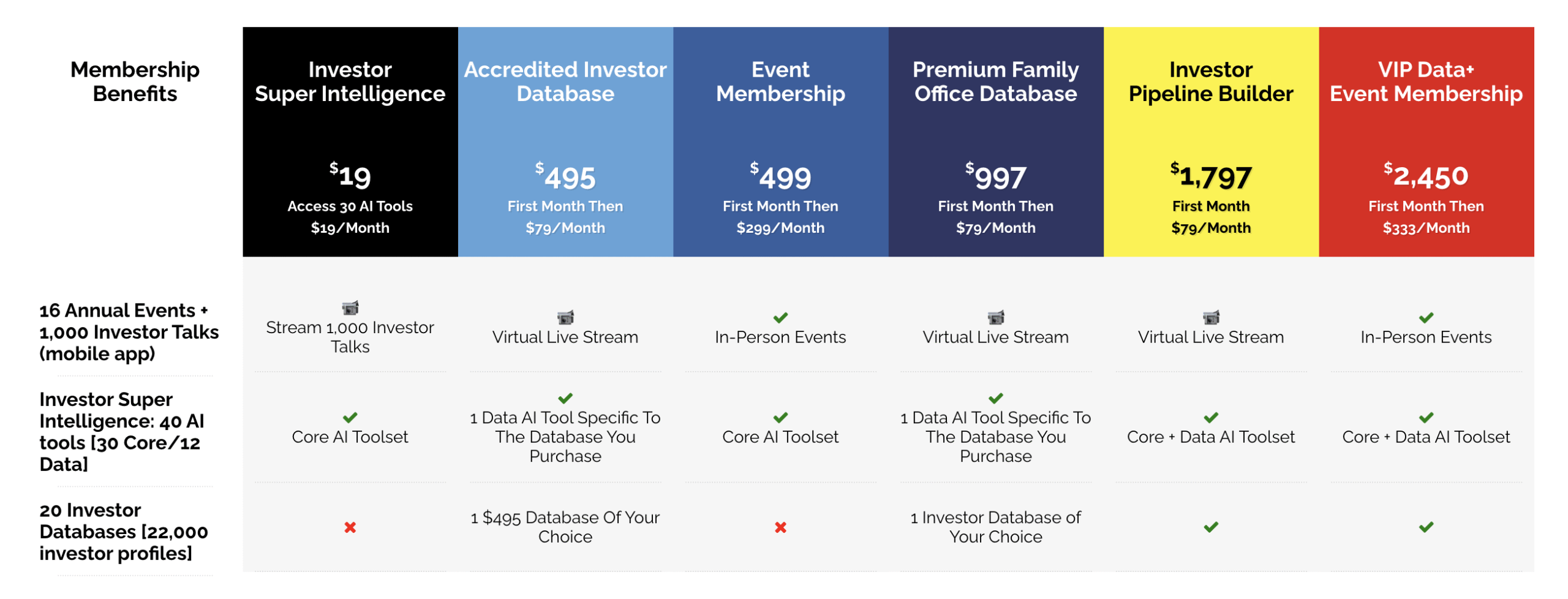
Task: Click the 16 Annual Events benefit label
Action: [x=129, y=332]
